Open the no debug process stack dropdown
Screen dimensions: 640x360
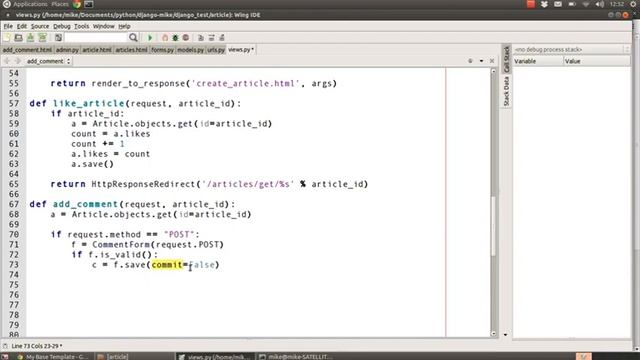coord(571,49)
